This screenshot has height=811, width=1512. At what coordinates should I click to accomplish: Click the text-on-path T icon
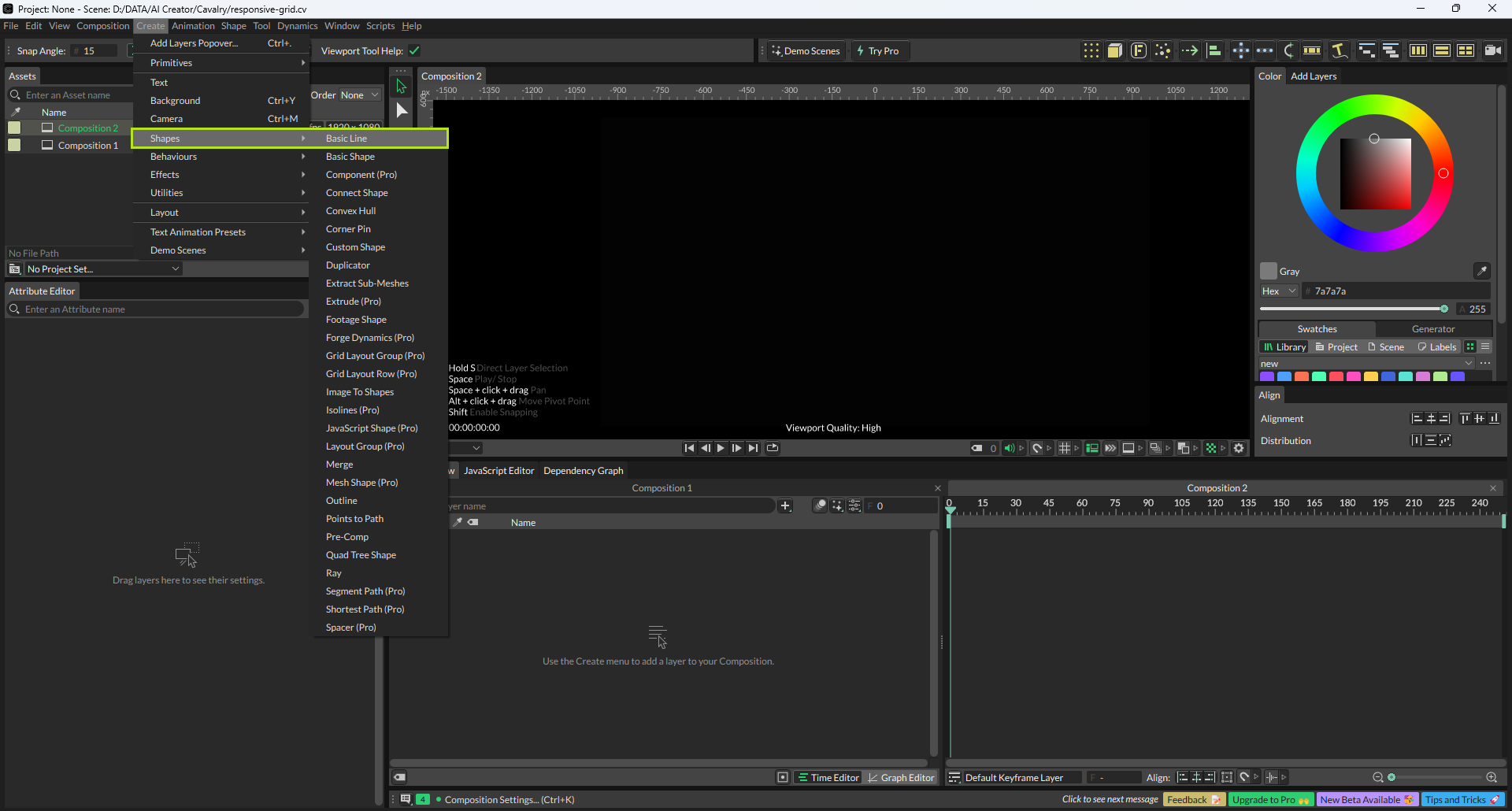(x=1339, y=50)
